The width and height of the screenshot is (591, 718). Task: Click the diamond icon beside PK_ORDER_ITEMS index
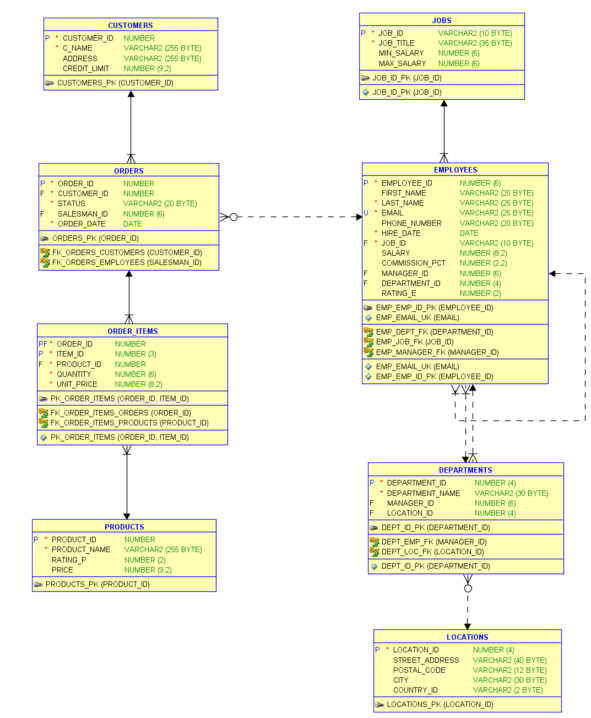(x=43, y=437)
